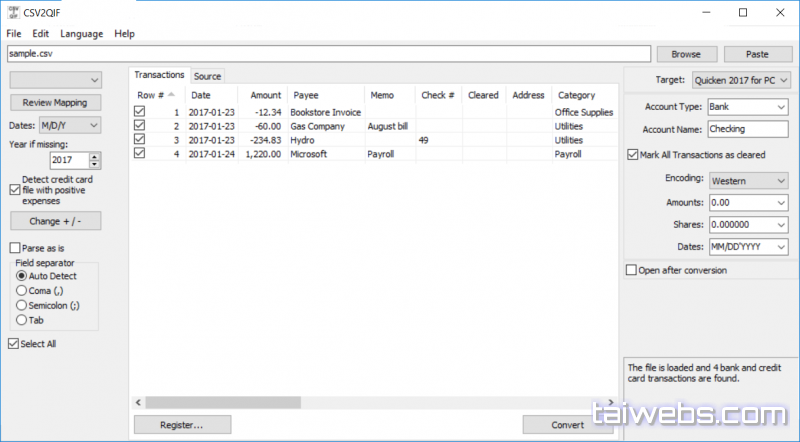800x442 pixels.
Task: Open the Encoding dropdown
Action: click(x=747, y=181)
